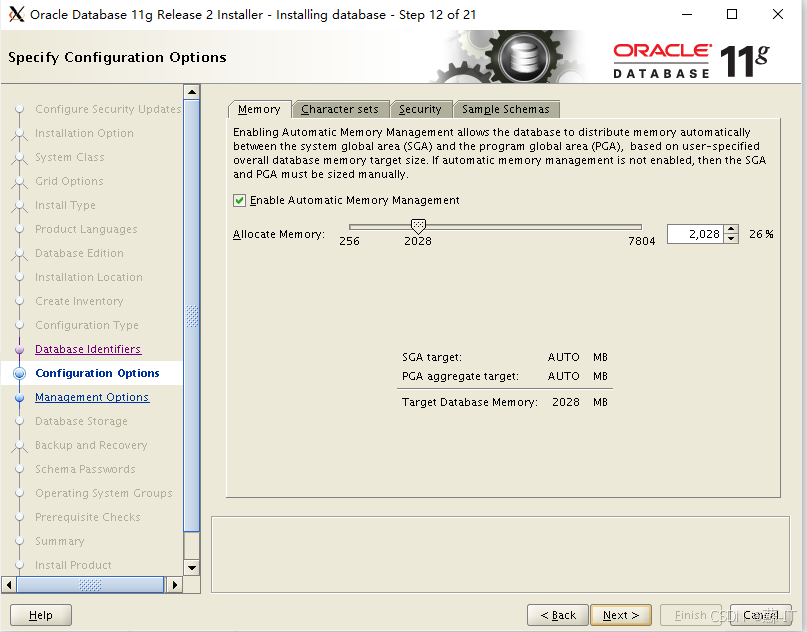Go back to the previous step
Screen dimensions: 807x632
pyautogui.click(x=557, y=615)
